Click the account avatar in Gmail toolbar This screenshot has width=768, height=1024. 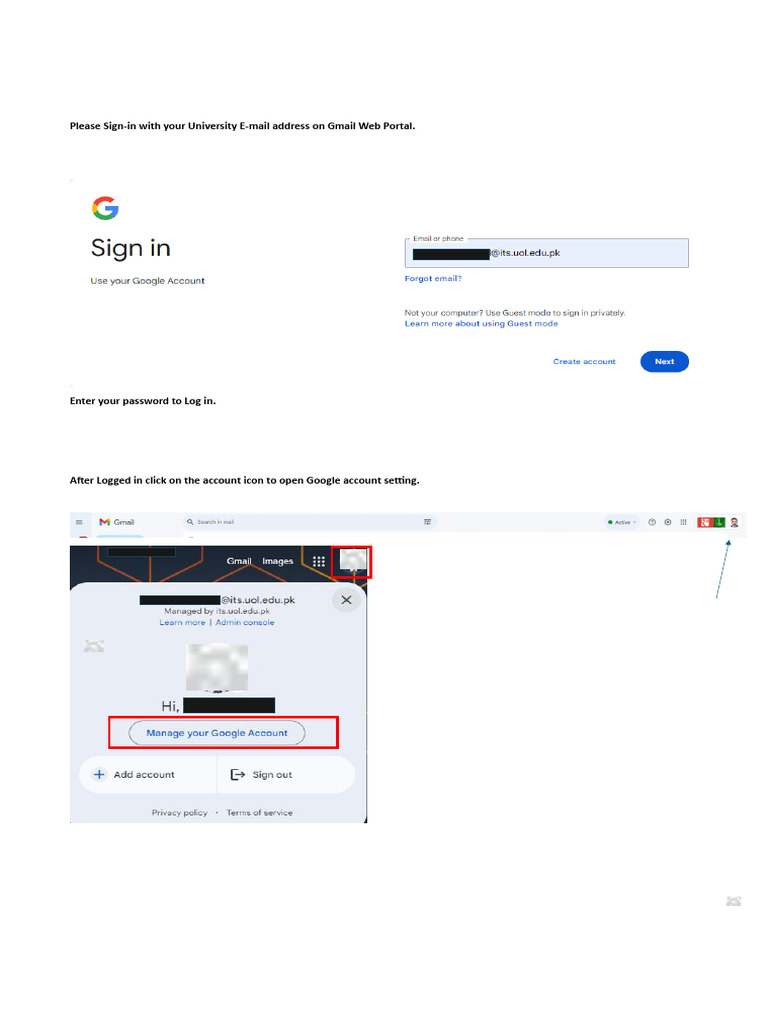[734, 522]
